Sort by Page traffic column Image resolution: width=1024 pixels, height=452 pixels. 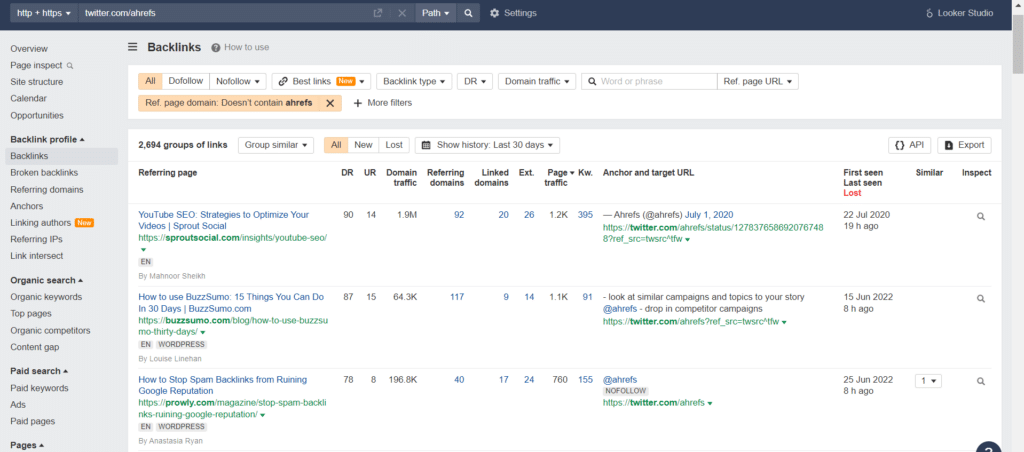click(x=560, y=178)
